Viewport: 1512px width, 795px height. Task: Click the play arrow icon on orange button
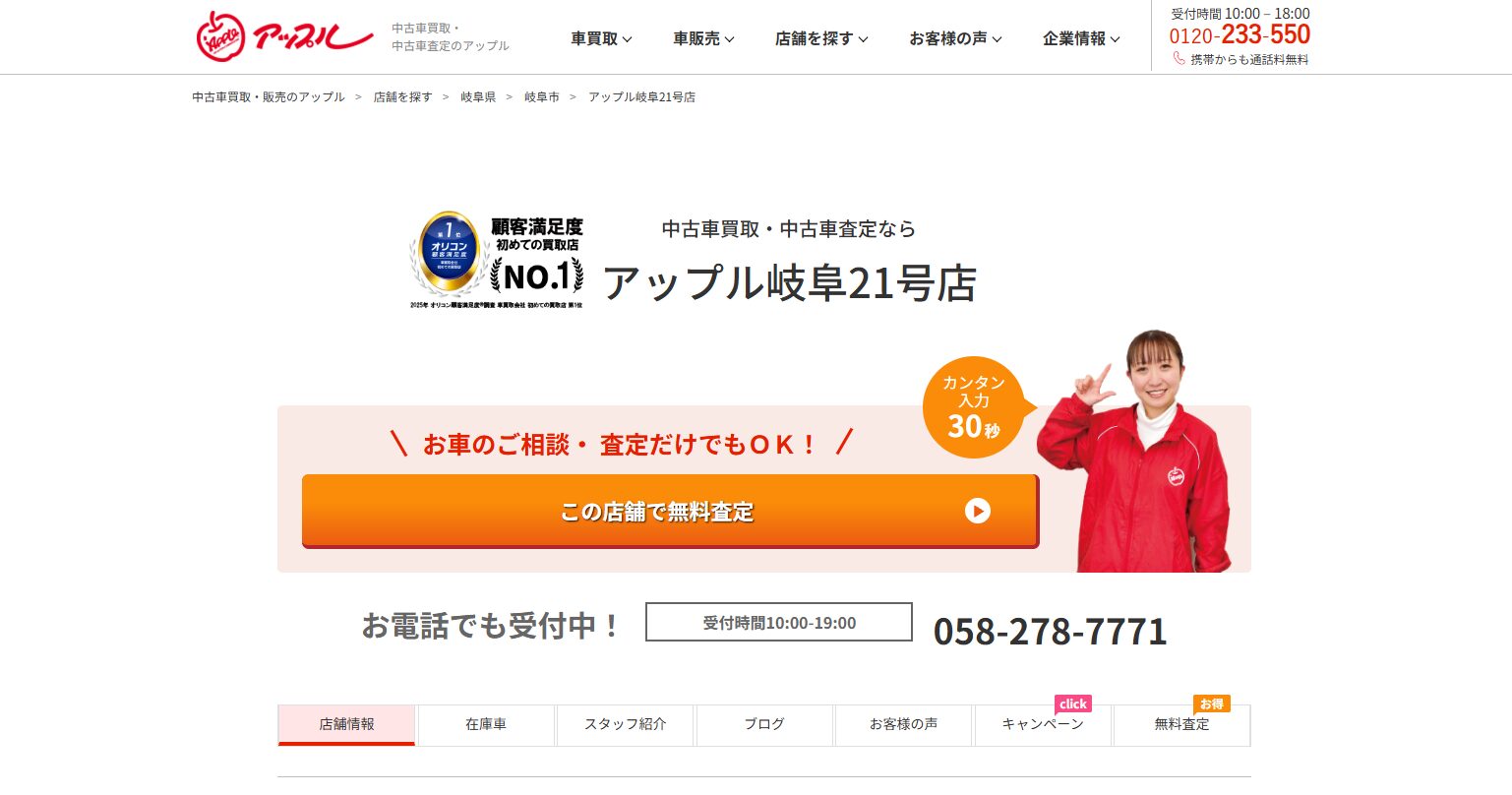(977, 511)
